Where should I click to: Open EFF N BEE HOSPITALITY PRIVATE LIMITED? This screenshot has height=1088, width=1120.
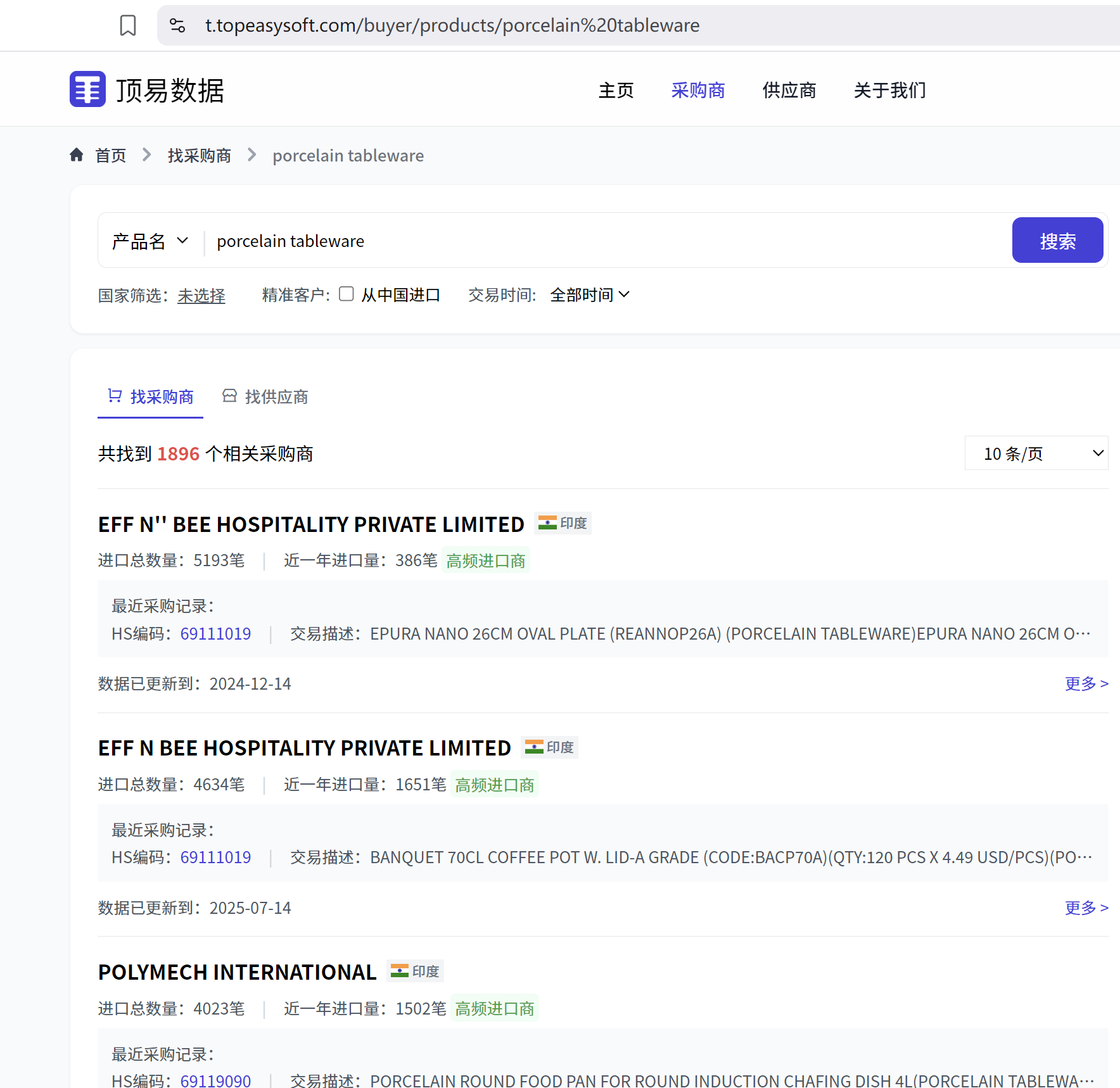coord(304,748)
